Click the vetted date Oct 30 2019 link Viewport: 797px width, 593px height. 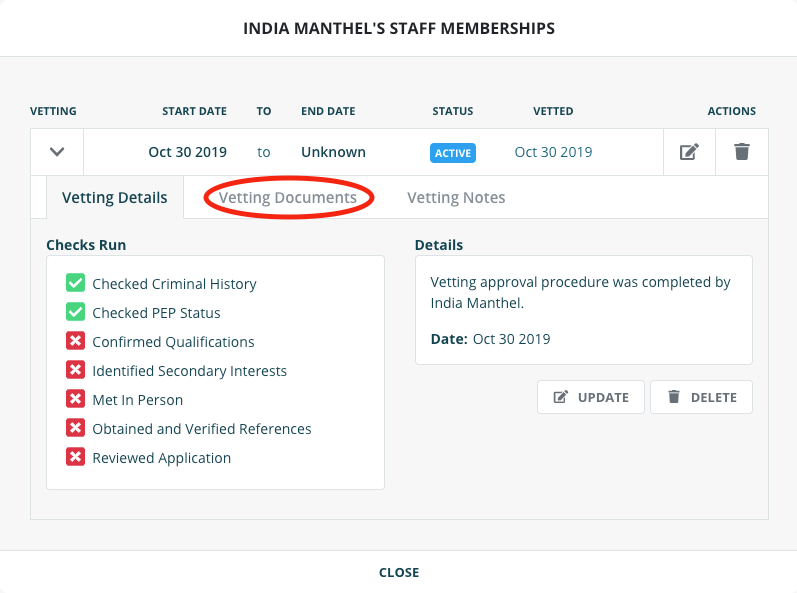click(x=553, y=153)
